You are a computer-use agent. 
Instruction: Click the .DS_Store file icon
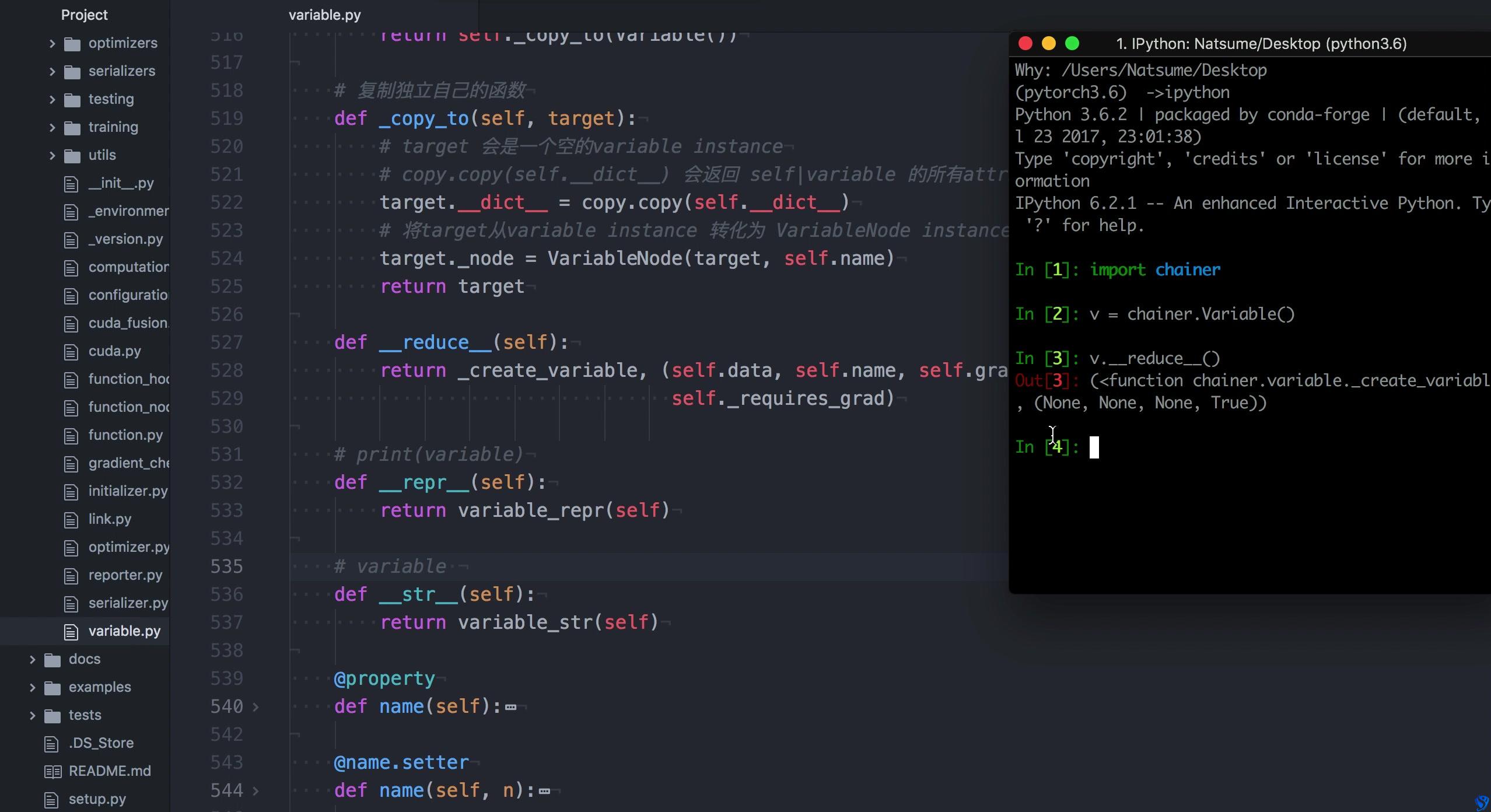tap(51, 744)
